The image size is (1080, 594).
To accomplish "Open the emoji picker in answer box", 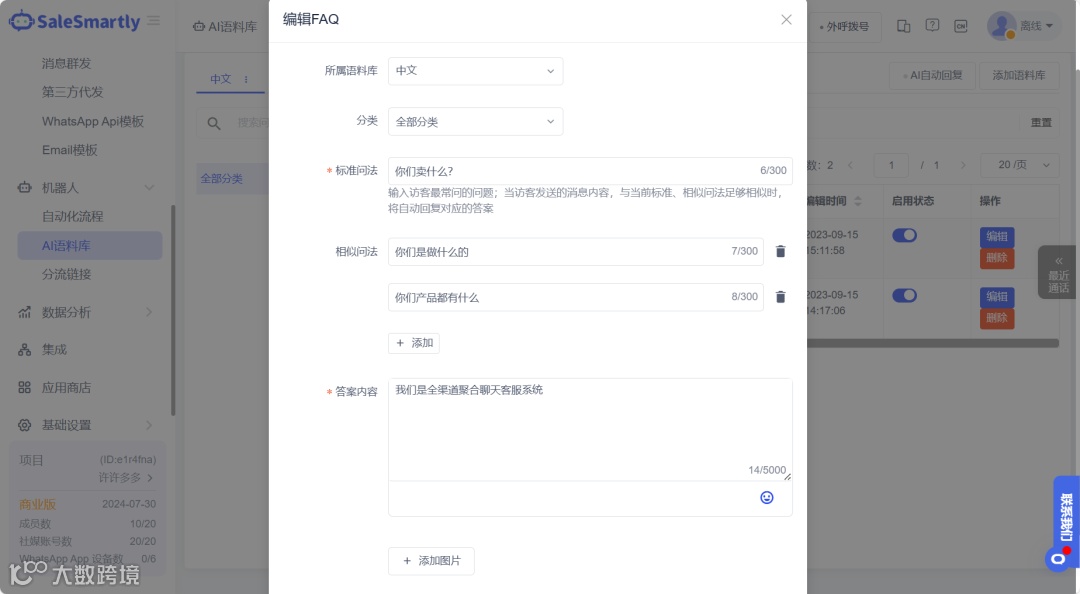I will (x=767, y=498).
